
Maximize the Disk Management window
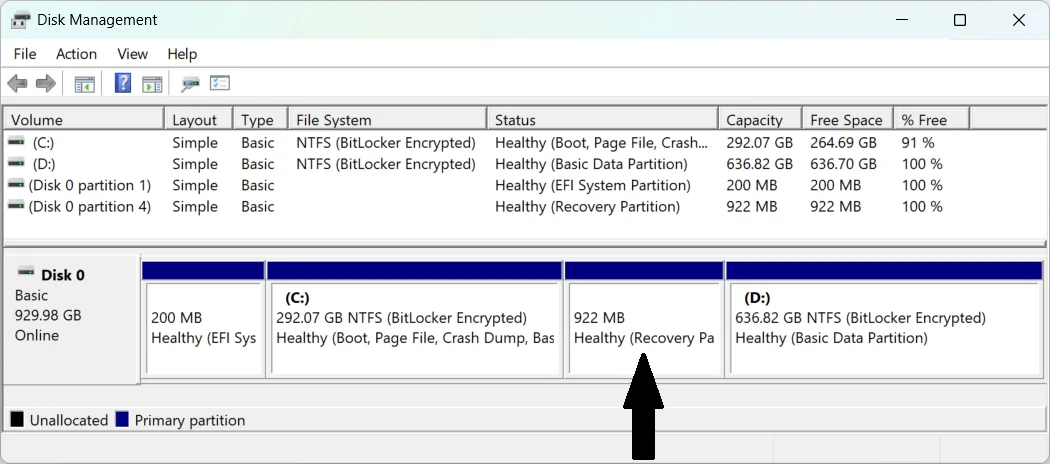point(960,20)
